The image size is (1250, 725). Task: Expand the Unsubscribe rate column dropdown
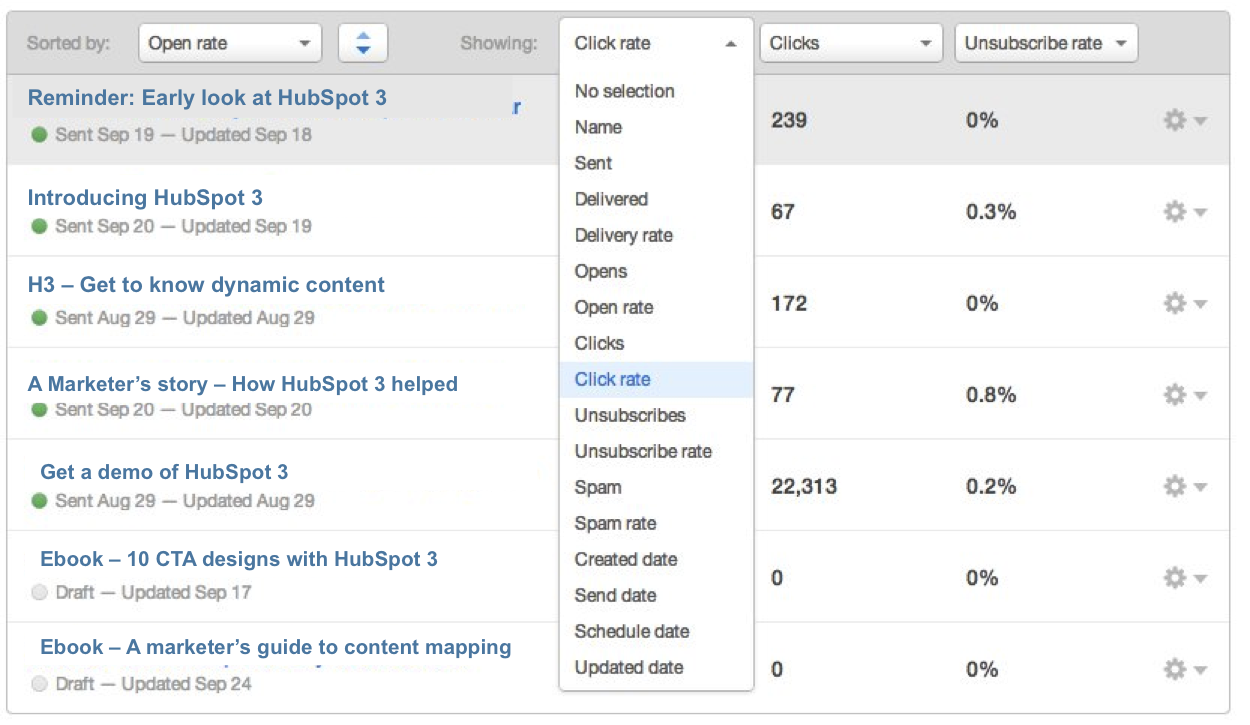tap(1045, 43)
